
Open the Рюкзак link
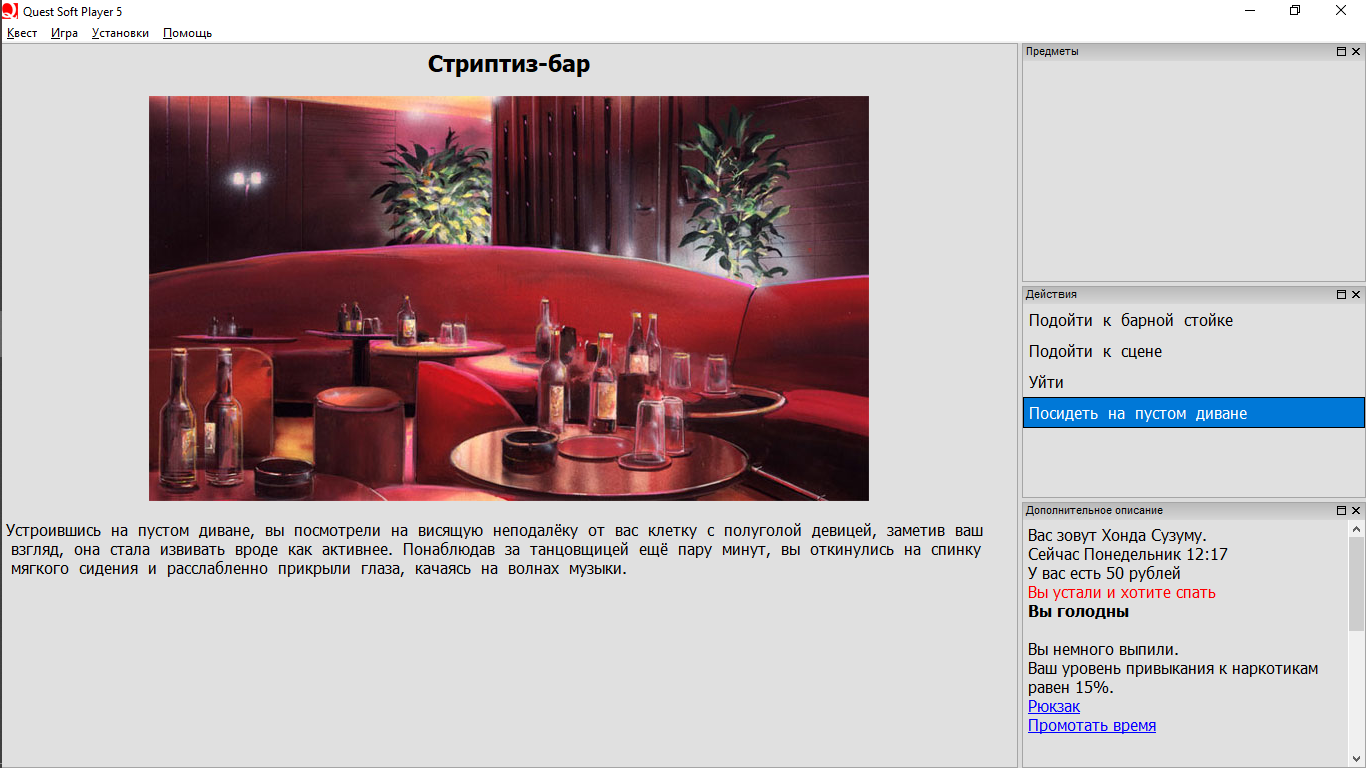tap(1054, 706)
